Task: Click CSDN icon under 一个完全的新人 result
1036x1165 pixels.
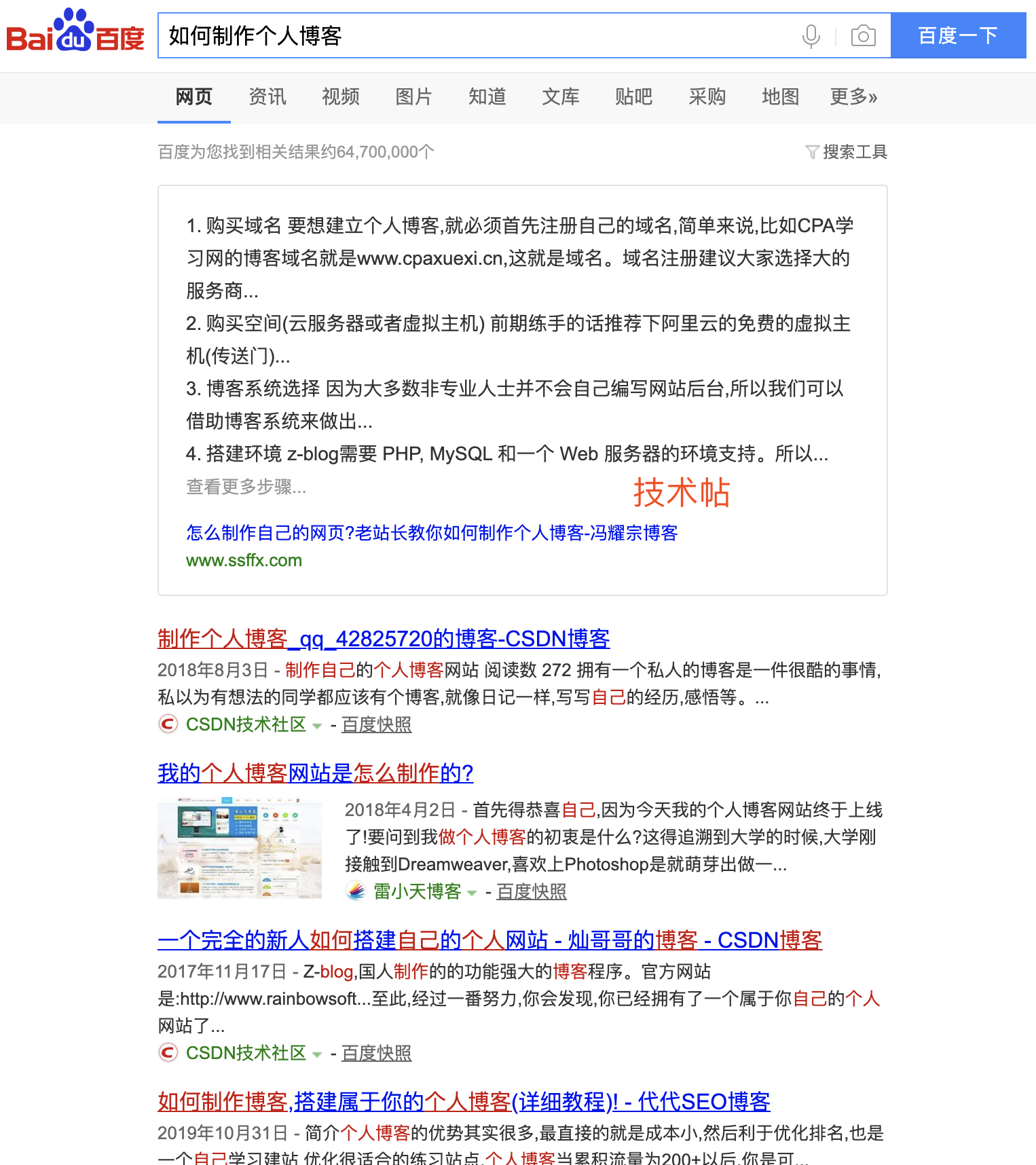Action: click(168, 1053)
